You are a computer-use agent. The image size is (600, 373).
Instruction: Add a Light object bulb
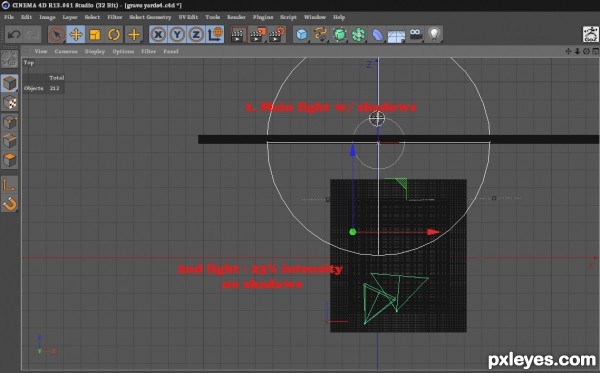tap(434, 35)
